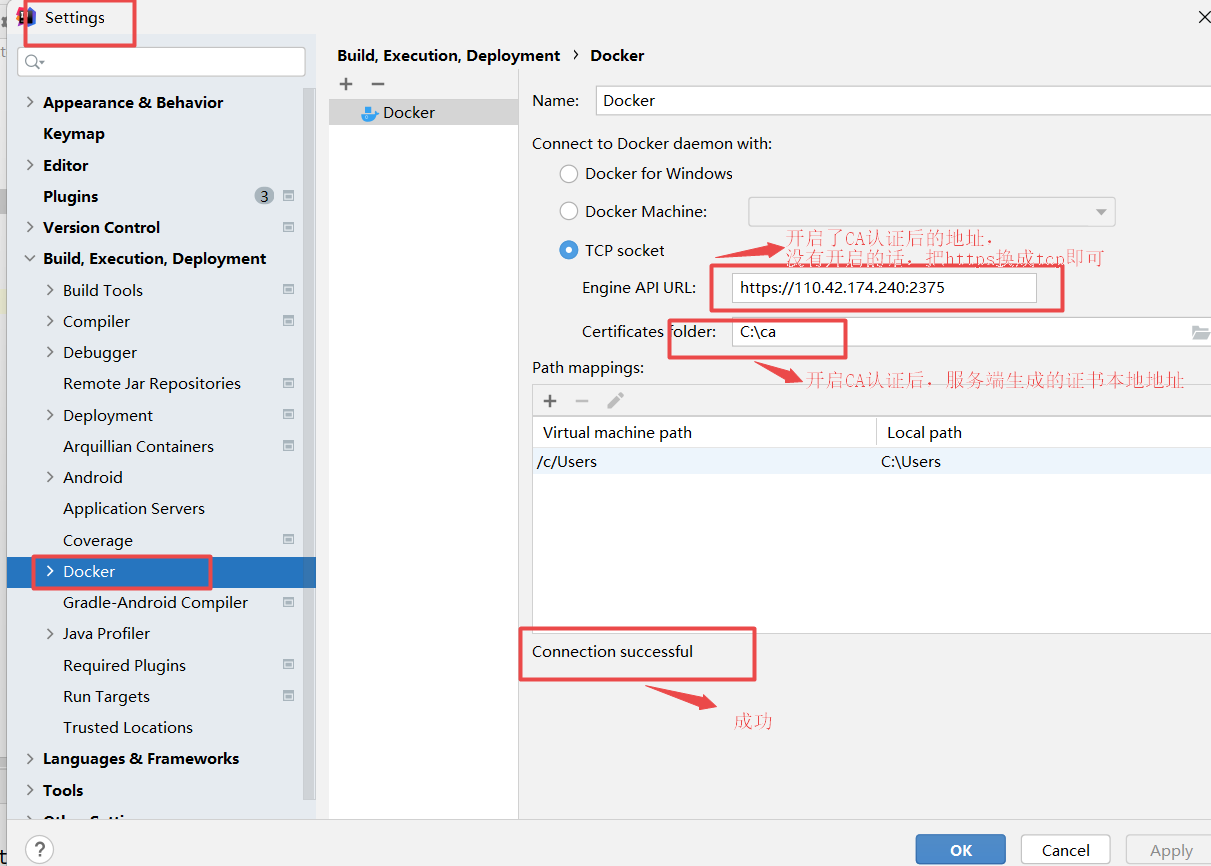Expand Appearance & Behavior section

click(x=30, y=102)
